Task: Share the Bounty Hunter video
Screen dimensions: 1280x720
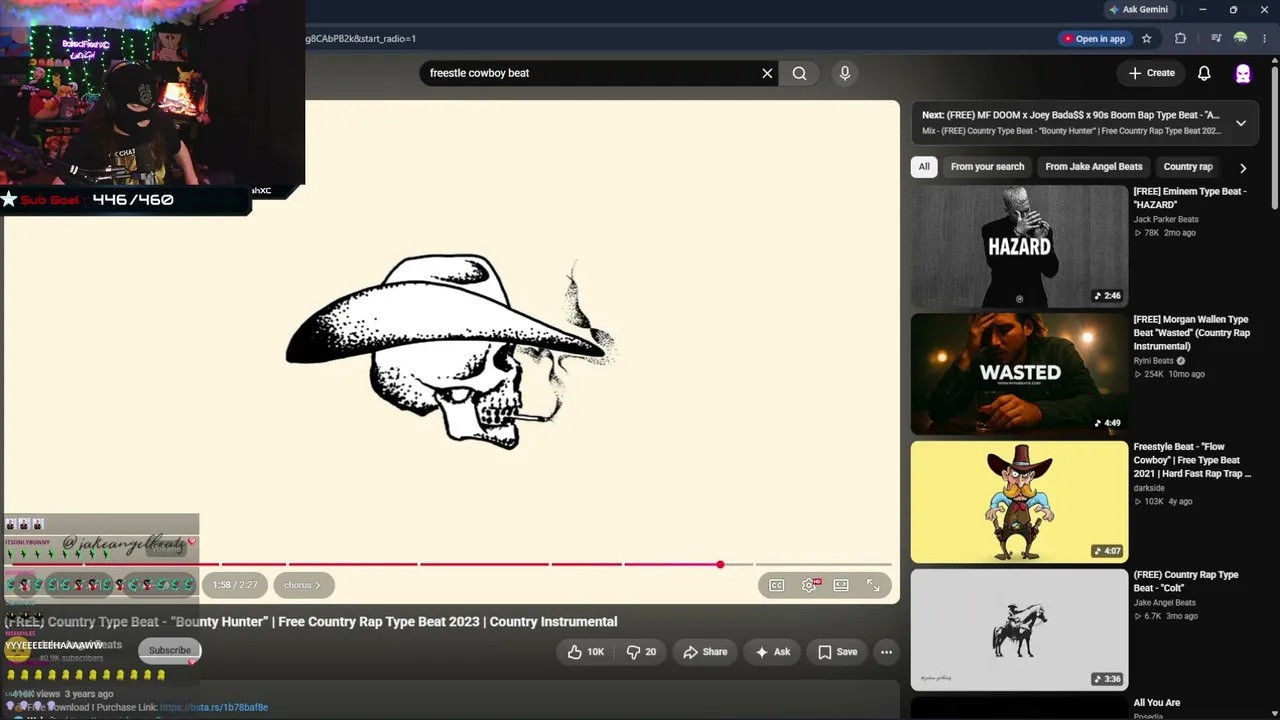Action: pos(705,652)
